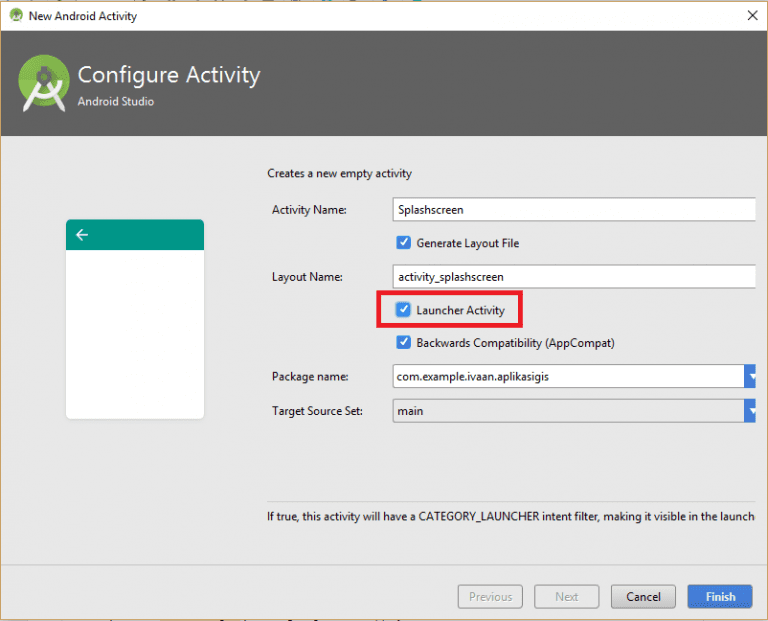Viewport: 768px width, 621px height.
Task: Click the Android Studio logo in the header
Action: coord(44,84)
